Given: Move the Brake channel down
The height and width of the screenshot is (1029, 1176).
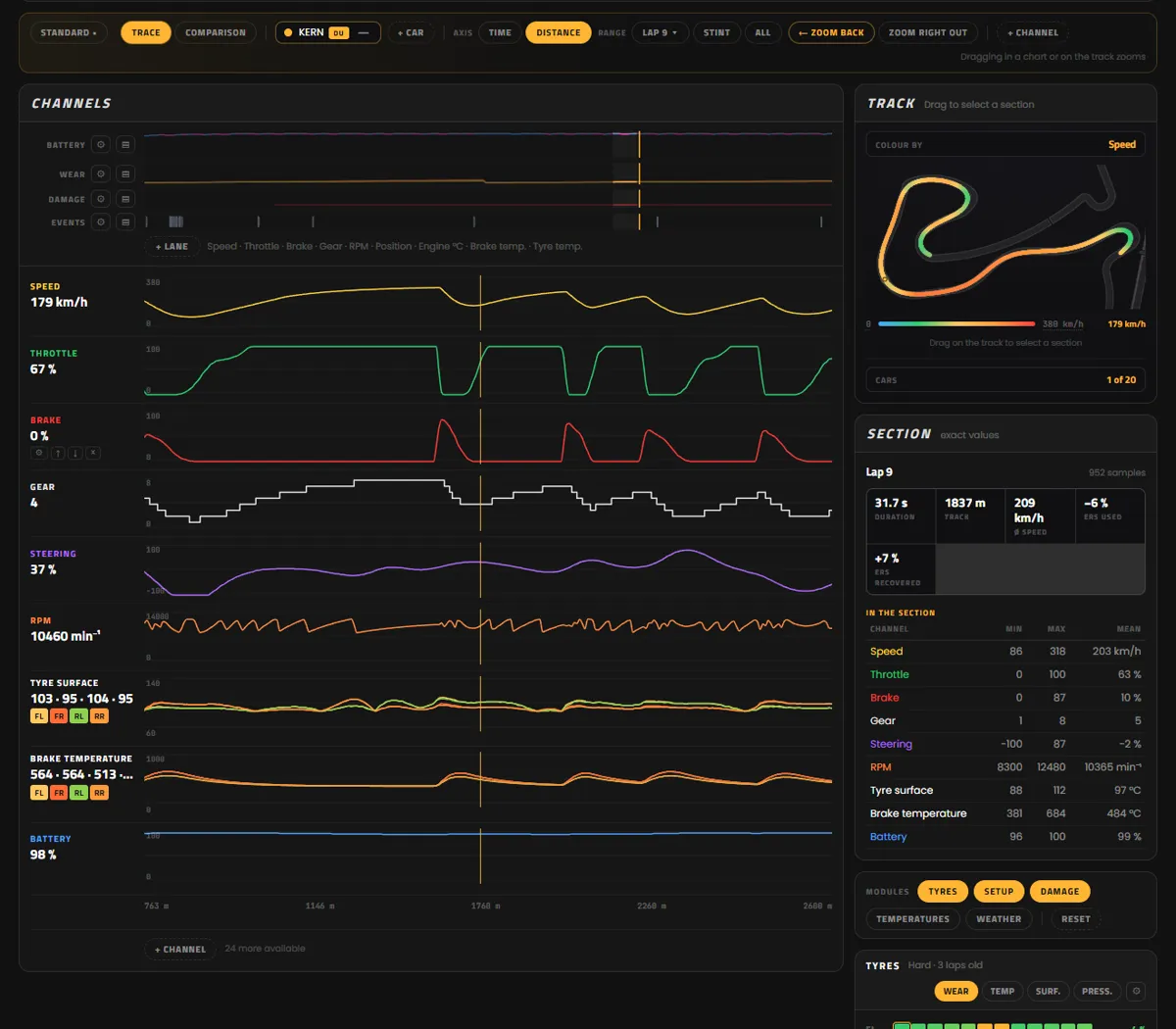Looking at the screenshot, I should (74, 454).
